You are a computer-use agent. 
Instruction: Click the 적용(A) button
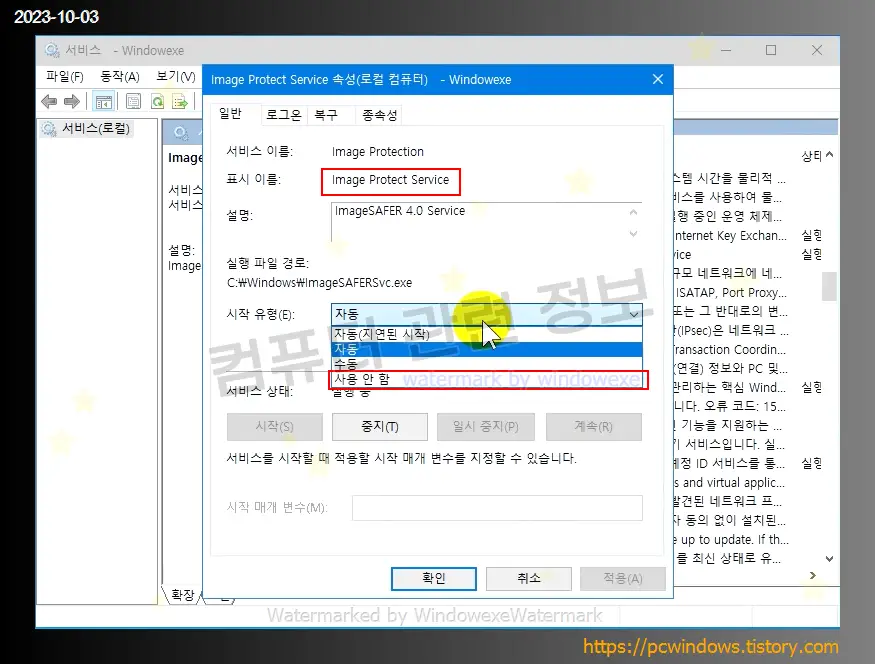click(x=623, y=579)
